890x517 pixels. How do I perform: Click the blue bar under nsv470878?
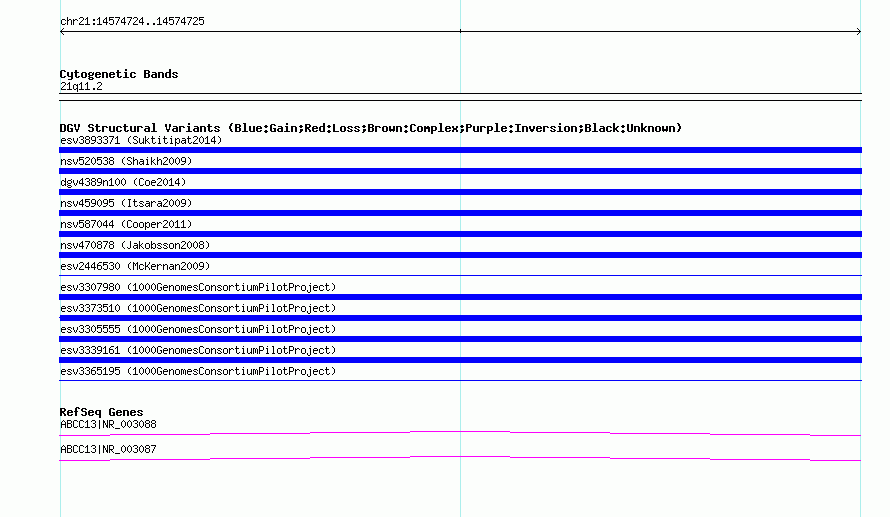pos(460,255)
